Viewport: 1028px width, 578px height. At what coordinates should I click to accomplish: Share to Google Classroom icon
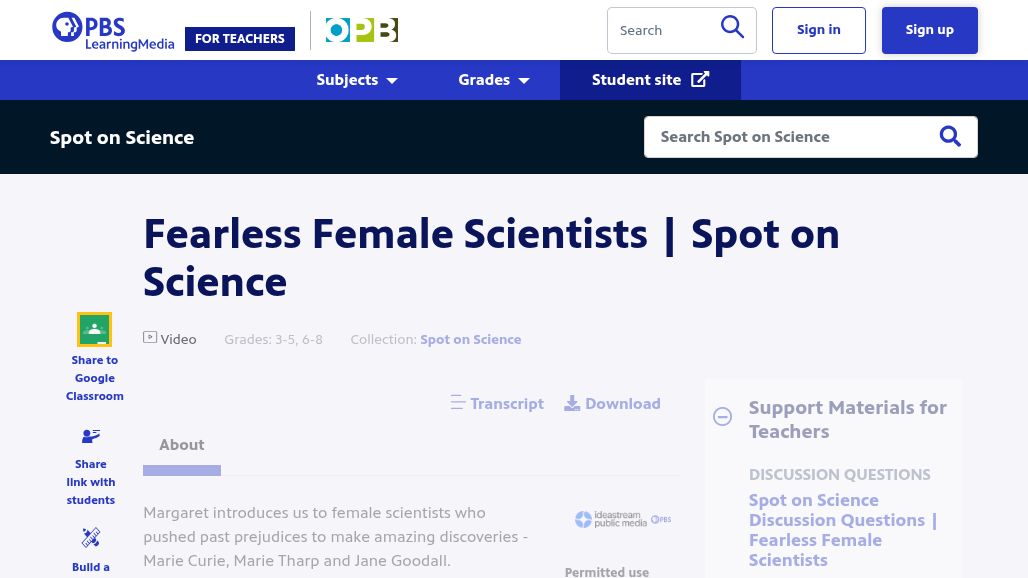tap(94, 329)
